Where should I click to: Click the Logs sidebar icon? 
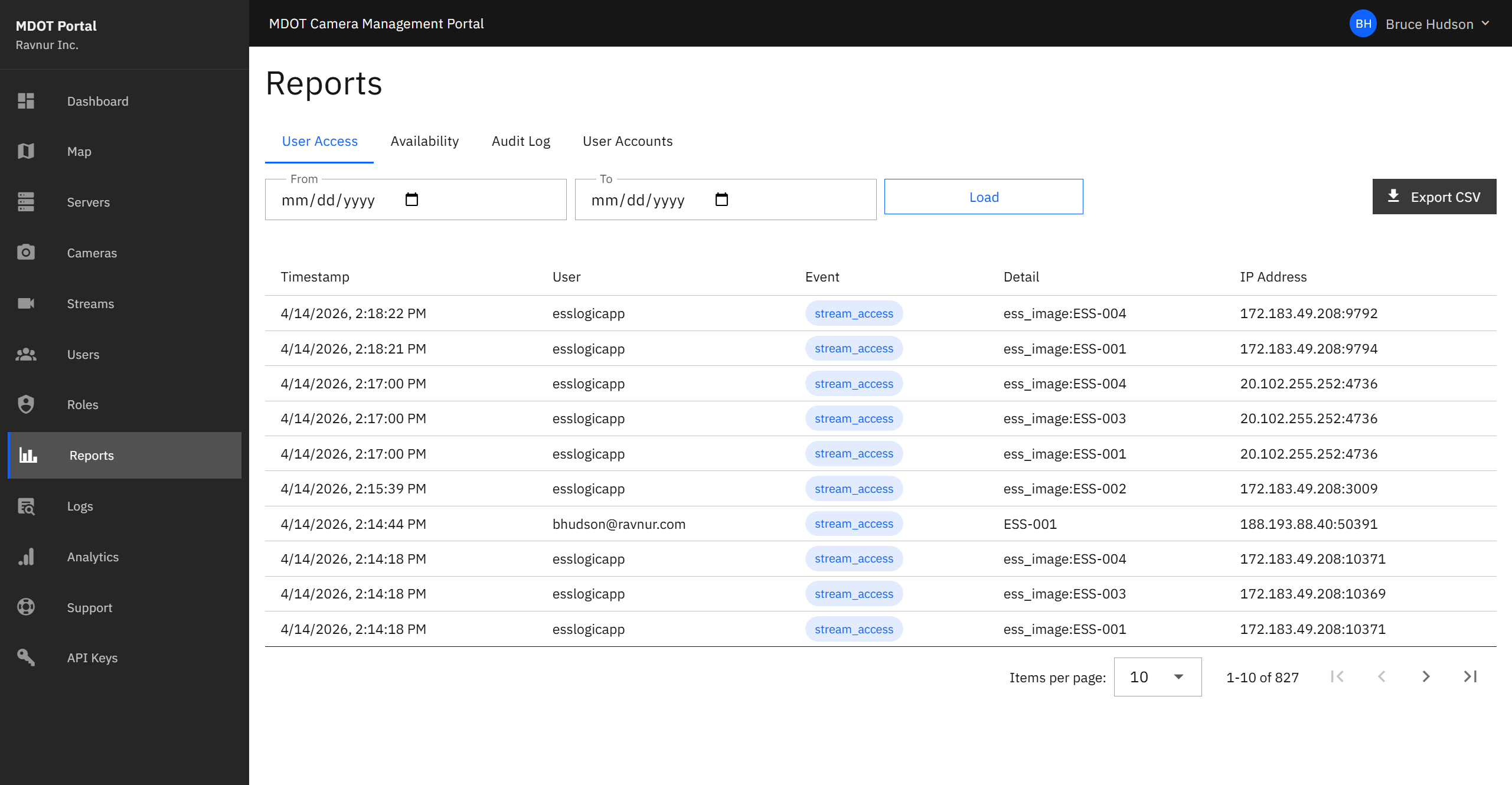26,506
